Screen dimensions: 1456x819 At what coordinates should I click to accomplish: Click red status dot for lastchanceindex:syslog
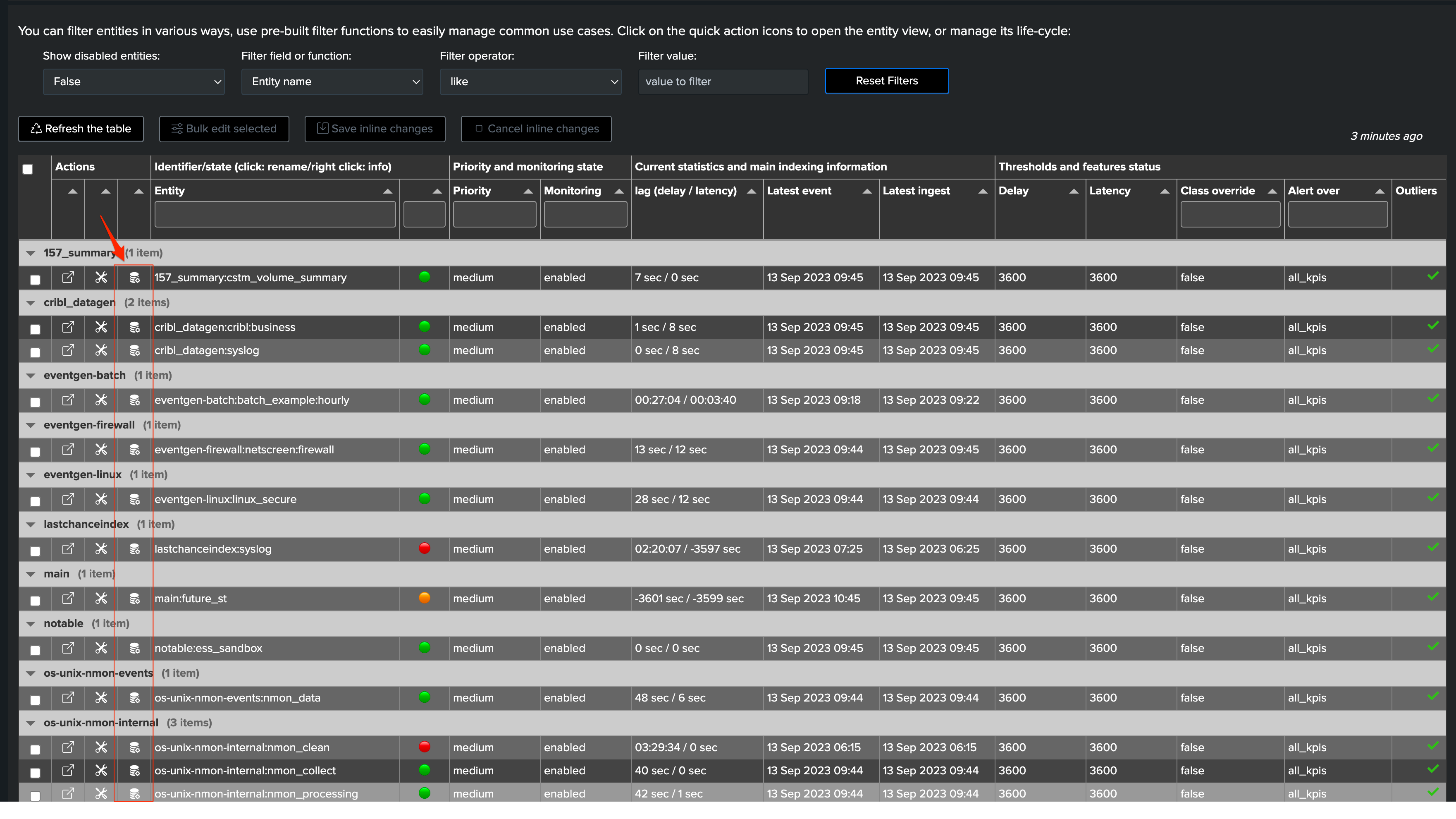(425, 548)
